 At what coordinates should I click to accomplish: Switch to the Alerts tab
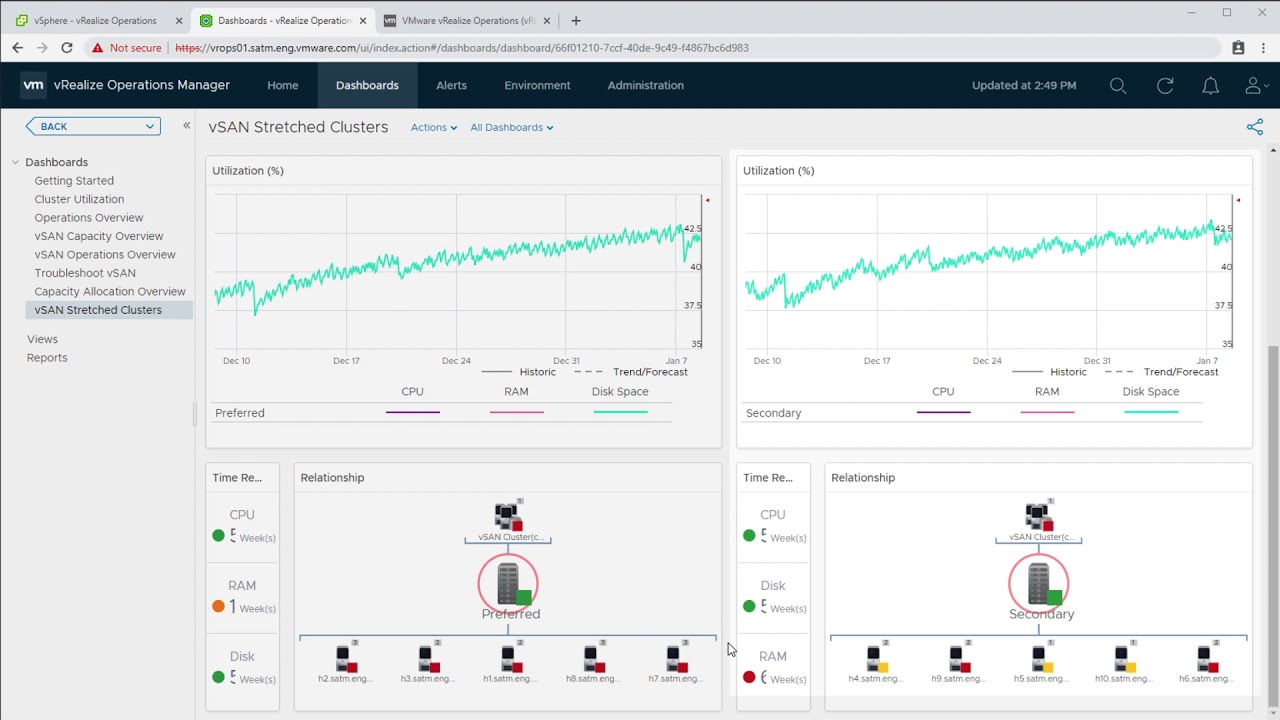(451, 86)
